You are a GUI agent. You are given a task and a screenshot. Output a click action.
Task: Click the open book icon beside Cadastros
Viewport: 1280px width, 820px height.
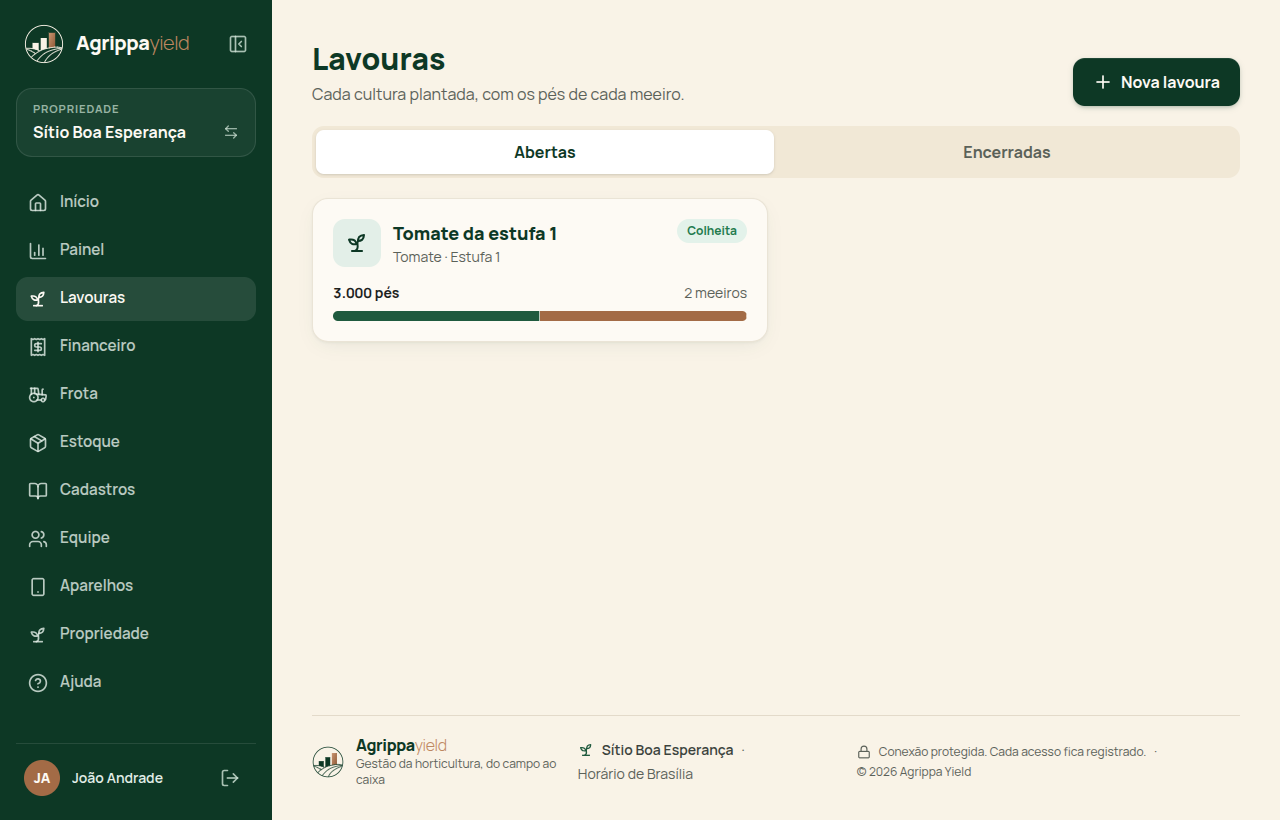click(x=38, y=490)
